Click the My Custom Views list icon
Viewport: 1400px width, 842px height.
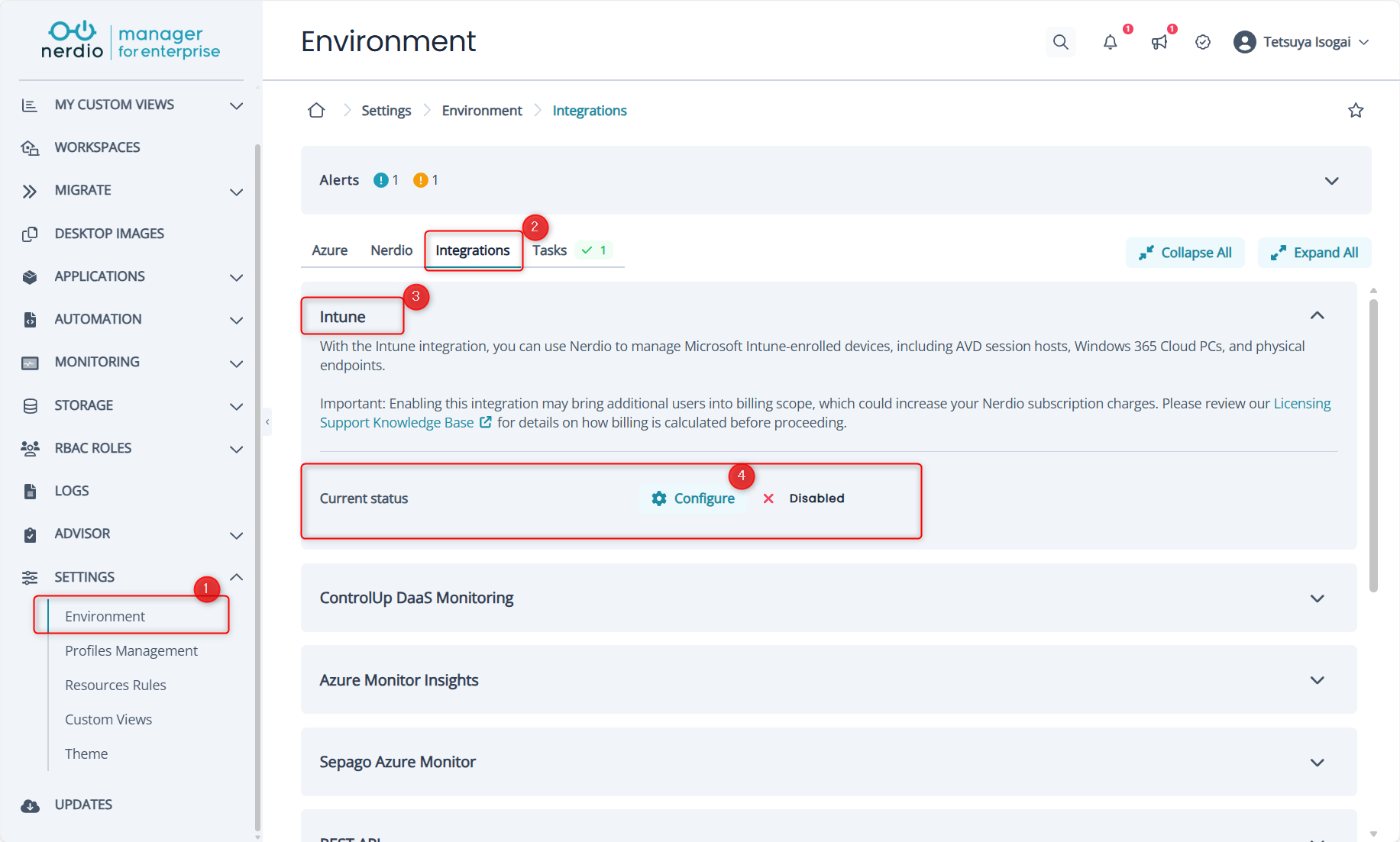coord(30,105)
